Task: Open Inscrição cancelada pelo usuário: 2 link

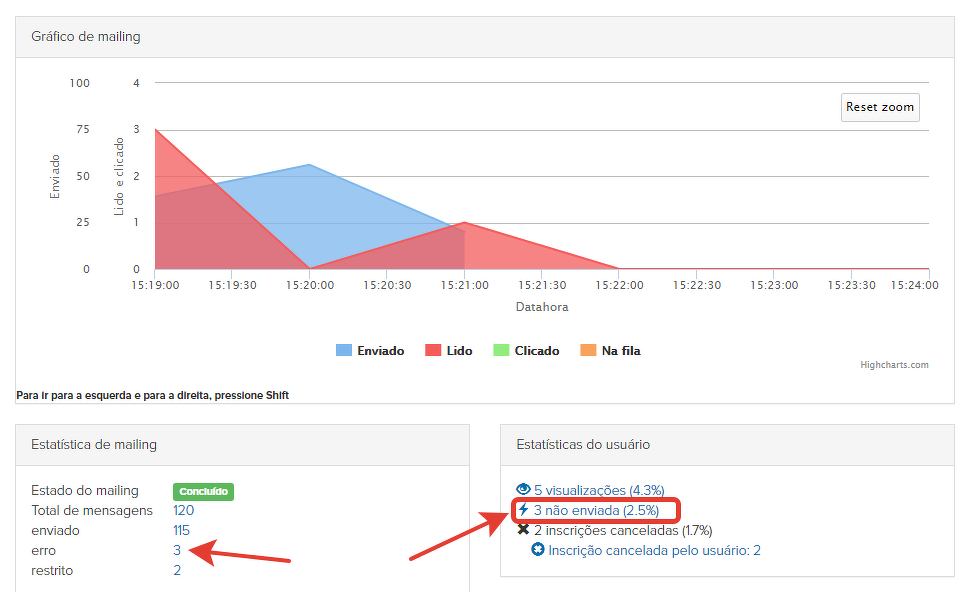Action: click(654, 550)
